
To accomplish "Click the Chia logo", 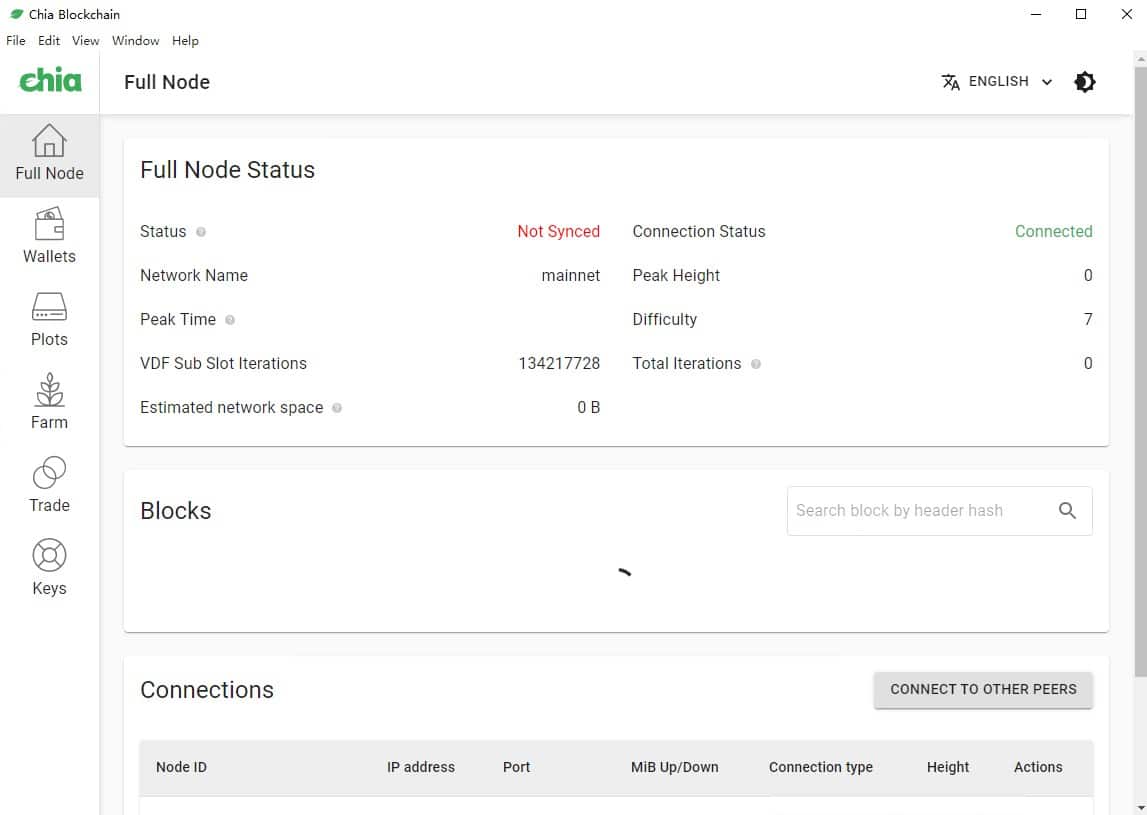I will [x=50, y=81].
